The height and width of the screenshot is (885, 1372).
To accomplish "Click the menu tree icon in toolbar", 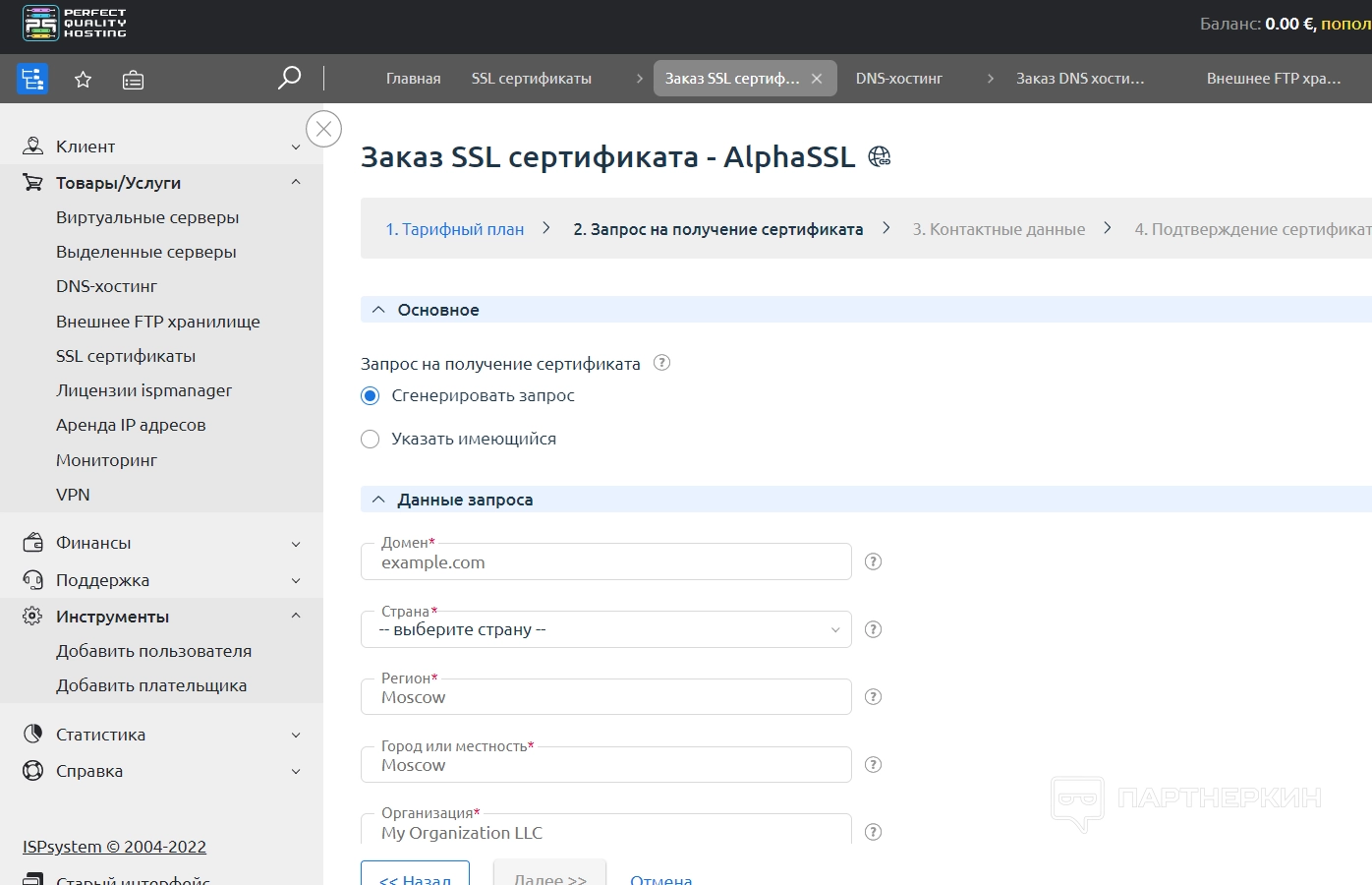I will pos(32,79).
